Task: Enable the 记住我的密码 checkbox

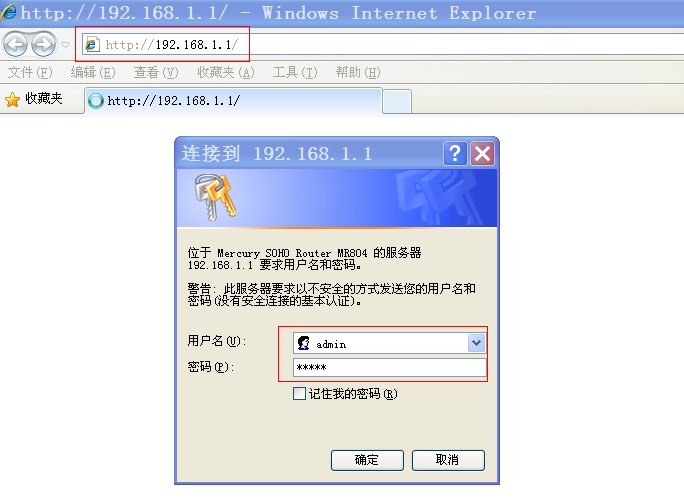Action: coord(299,393)
